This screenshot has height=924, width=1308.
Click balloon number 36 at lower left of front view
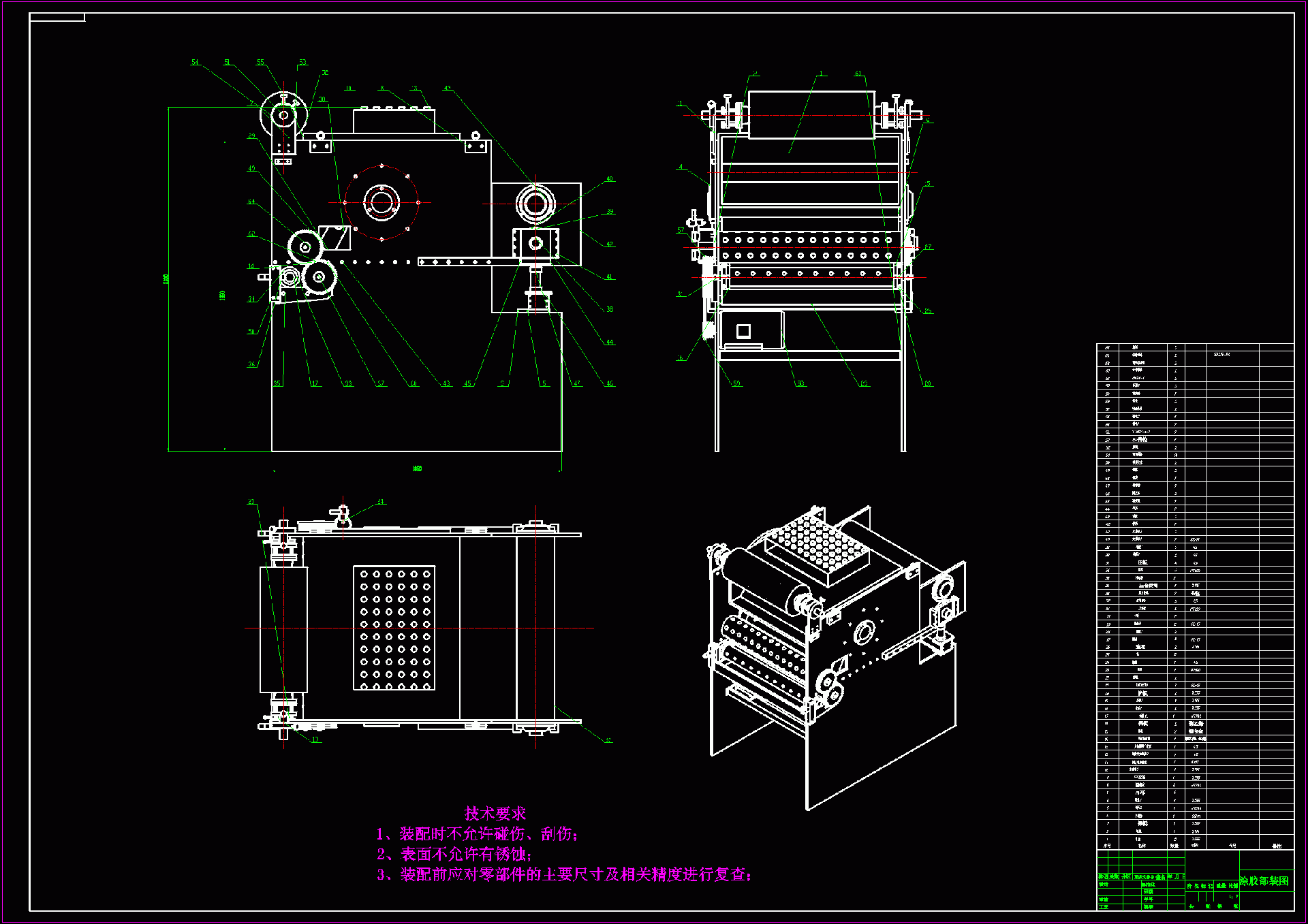coord(251,364)
